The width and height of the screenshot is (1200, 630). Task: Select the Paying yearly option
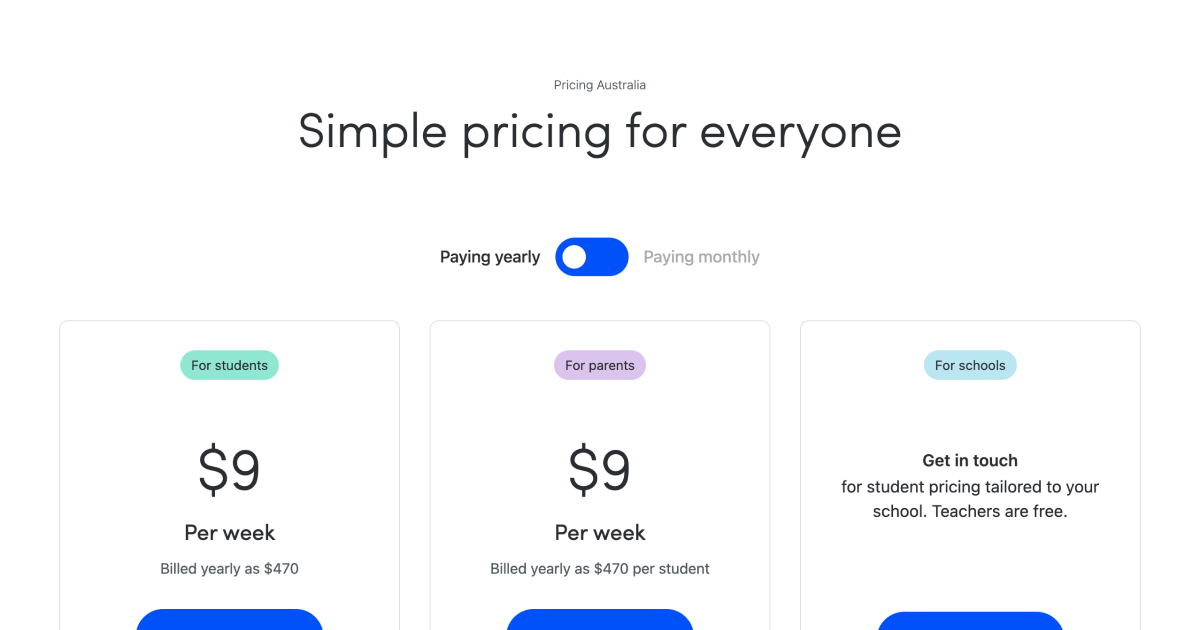tap(490, 257)
